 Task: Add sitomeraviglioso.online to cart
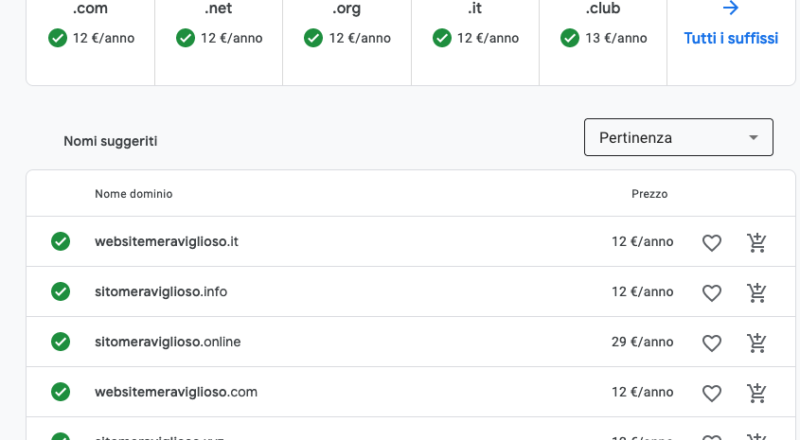(757, 342)
